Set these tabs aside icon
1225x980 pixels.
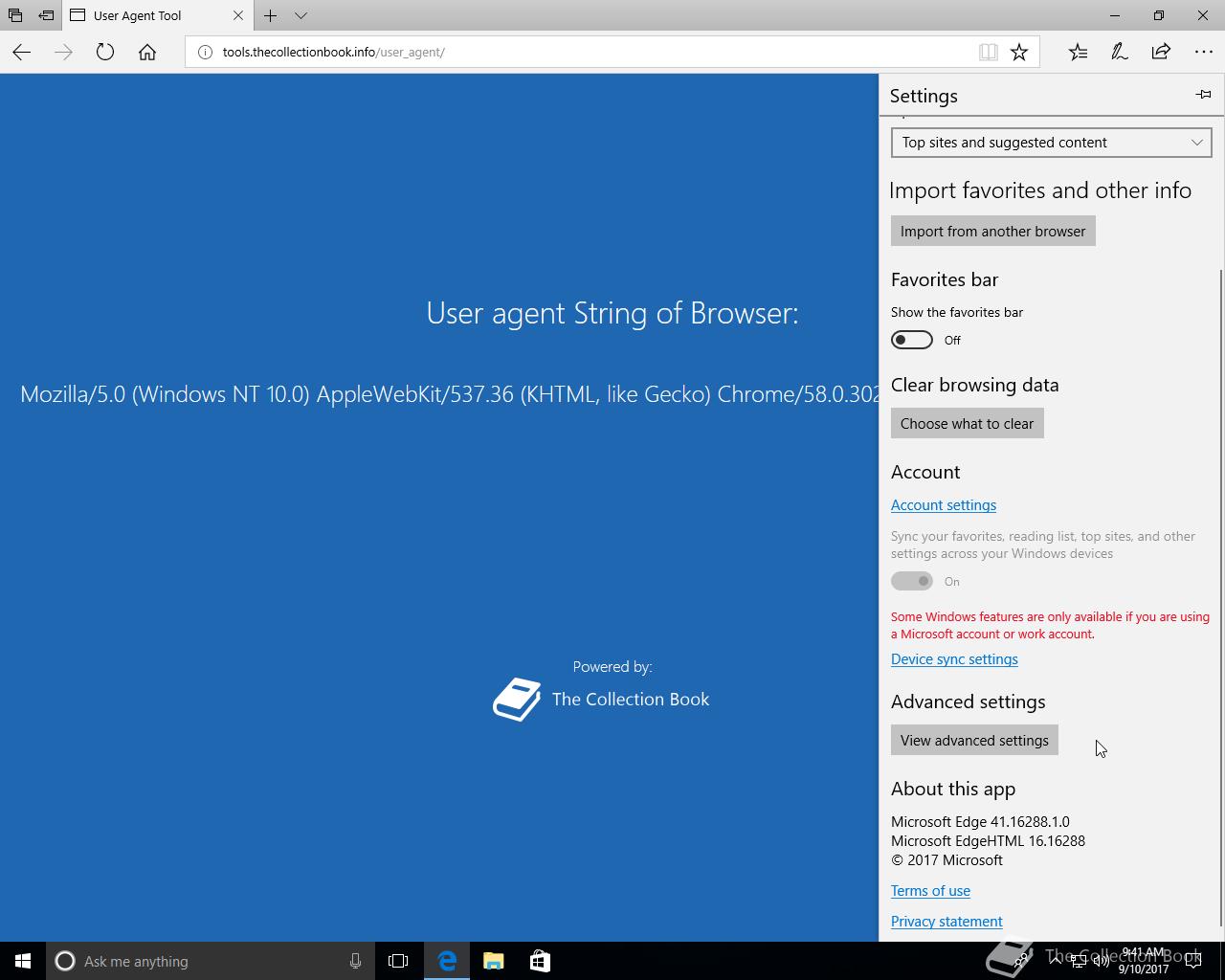(46, 15)
